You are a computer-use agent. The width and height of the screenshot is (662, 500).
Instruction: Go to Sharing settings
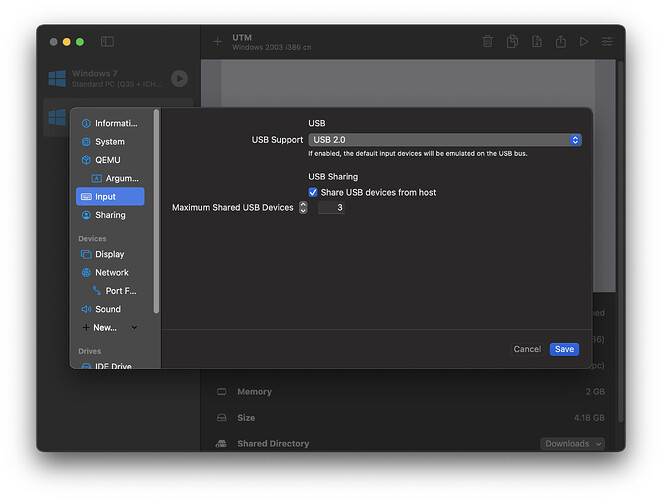tap(110, 215)
